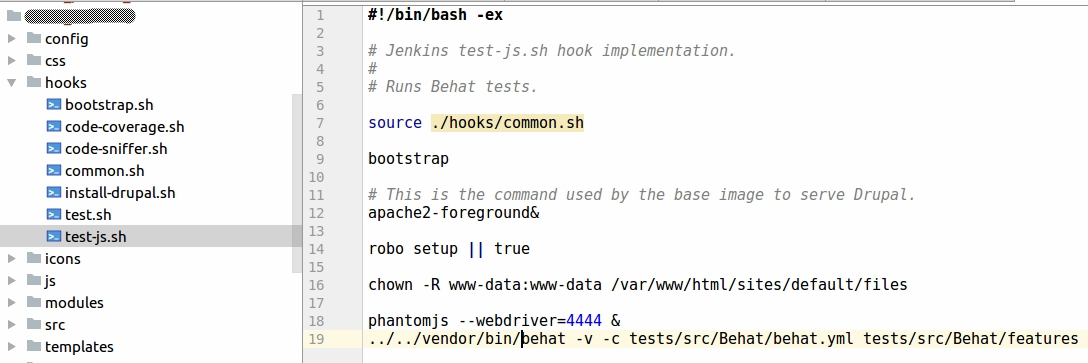This screenshot has height=363, width=1088.
Task: Click the code-coverage.sh shell file icon
Action: (x=53, y=127)
